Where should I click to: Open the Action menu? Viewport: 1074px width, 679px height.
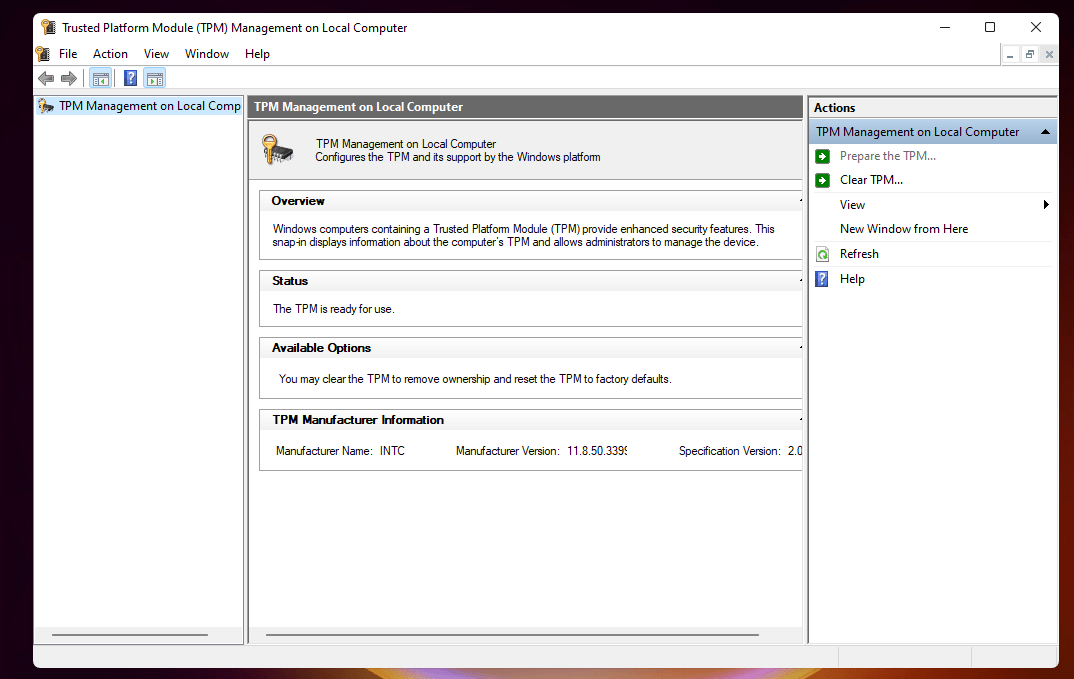110,53
